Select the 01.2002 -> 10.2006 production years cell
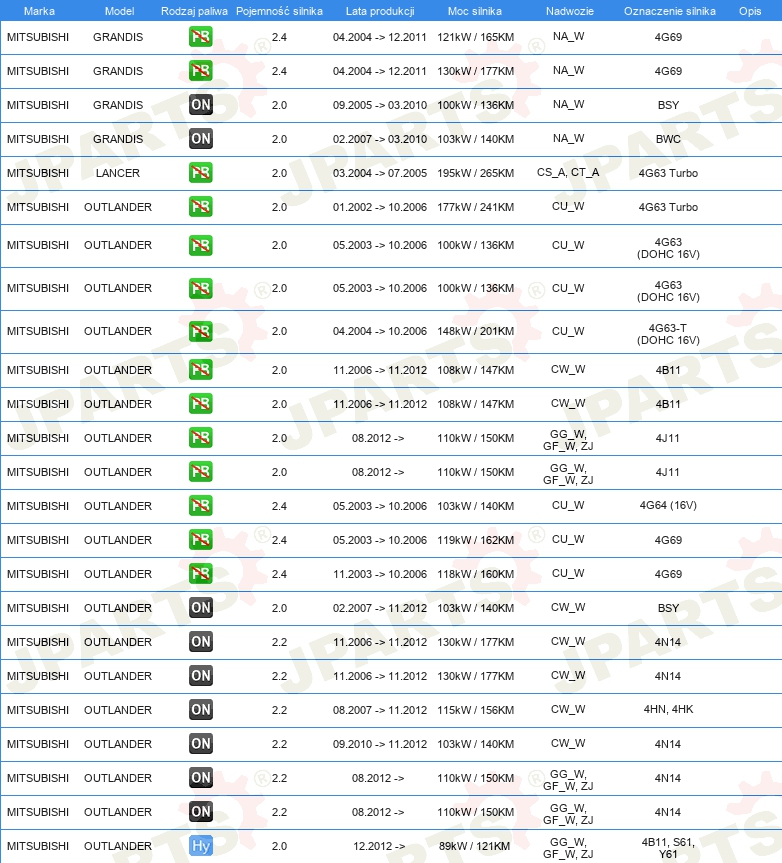Viewport: 782px width, 863px height. point(380,207)
